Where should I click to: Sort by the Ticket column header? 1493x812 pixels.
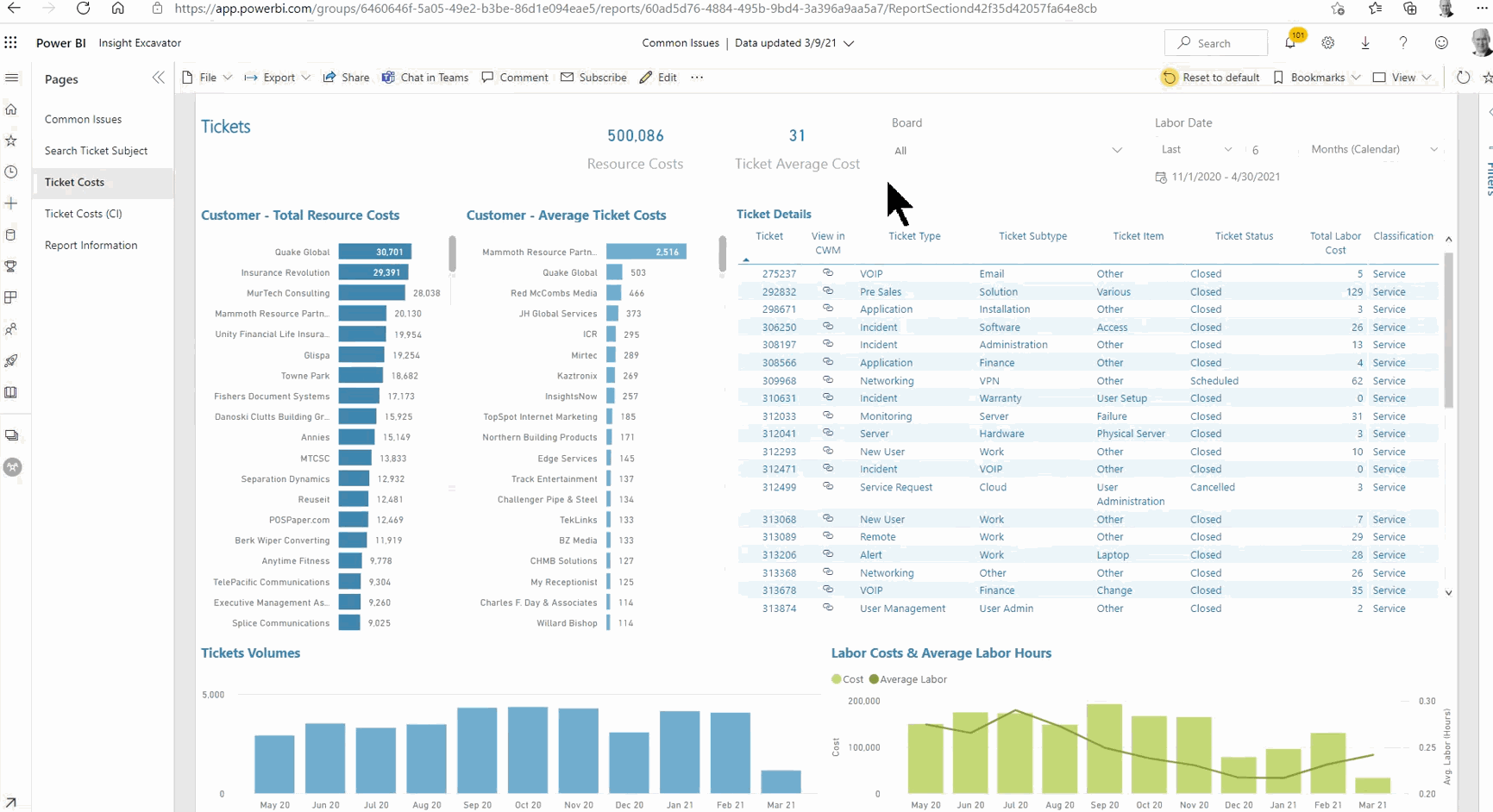(768, 236)
